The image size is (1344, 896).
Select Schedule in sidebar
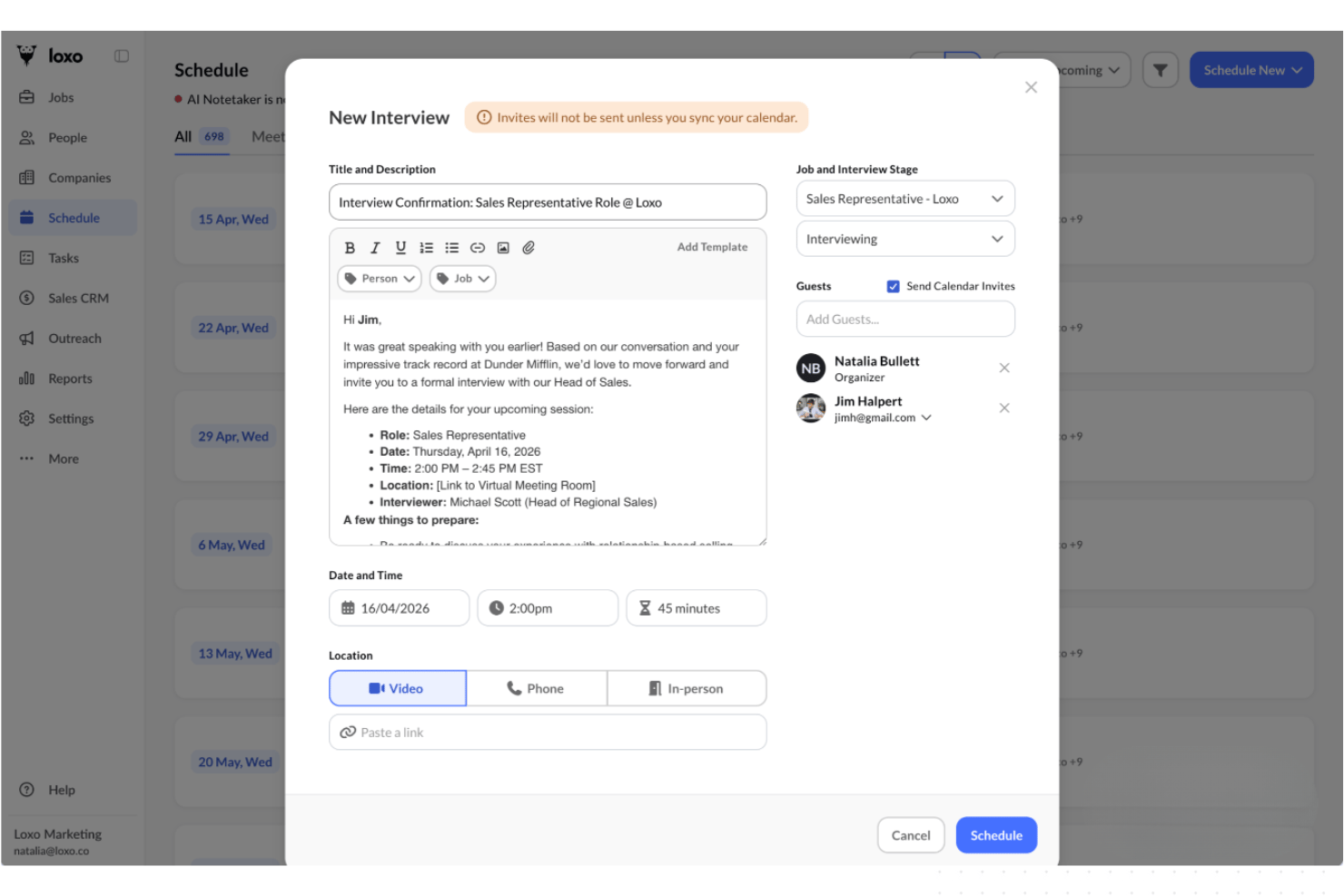tap(73, 218)
